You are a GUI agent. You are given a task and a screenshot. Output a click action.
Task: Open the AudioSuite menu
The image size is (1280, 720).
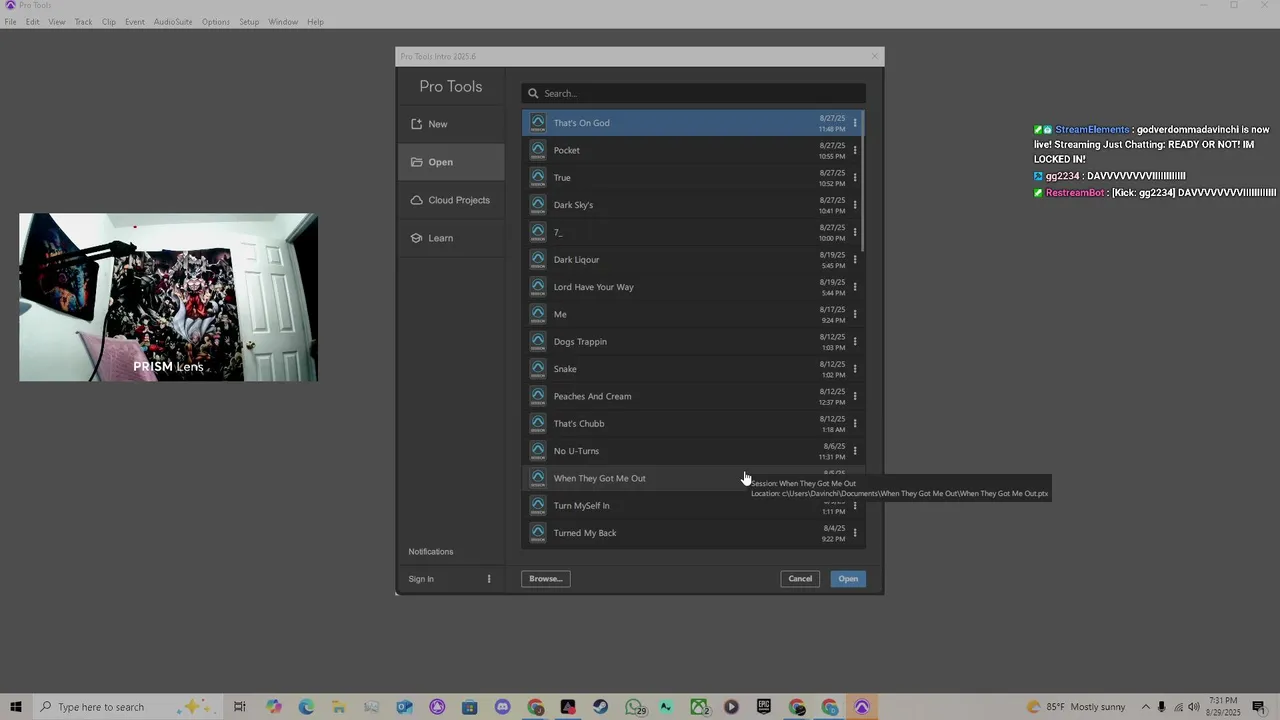(x=173, y=22)
